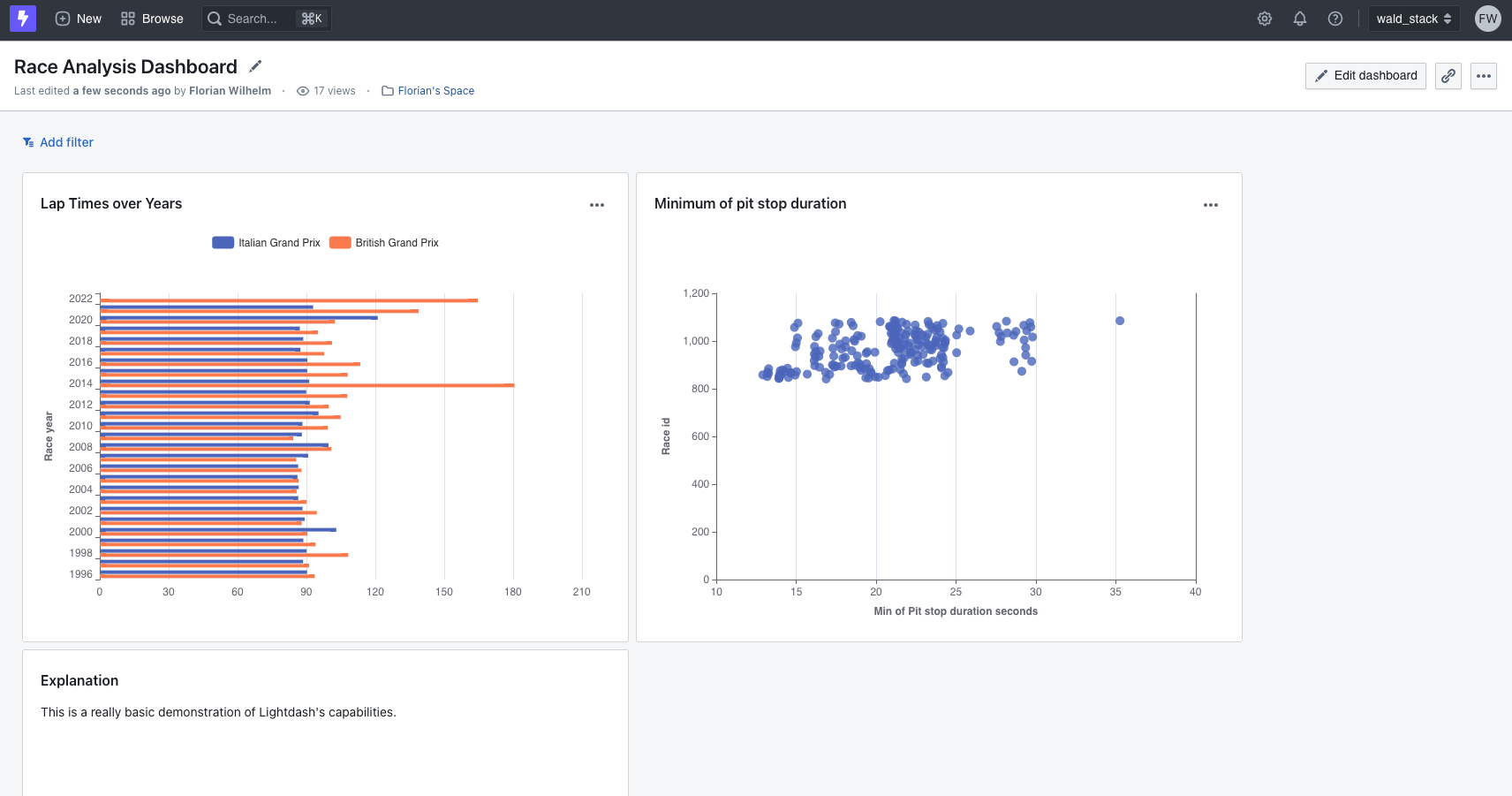Open the dashboard three-dot options menu
This screenshot has width=1512, height=796.
(x=1484, y=76)
